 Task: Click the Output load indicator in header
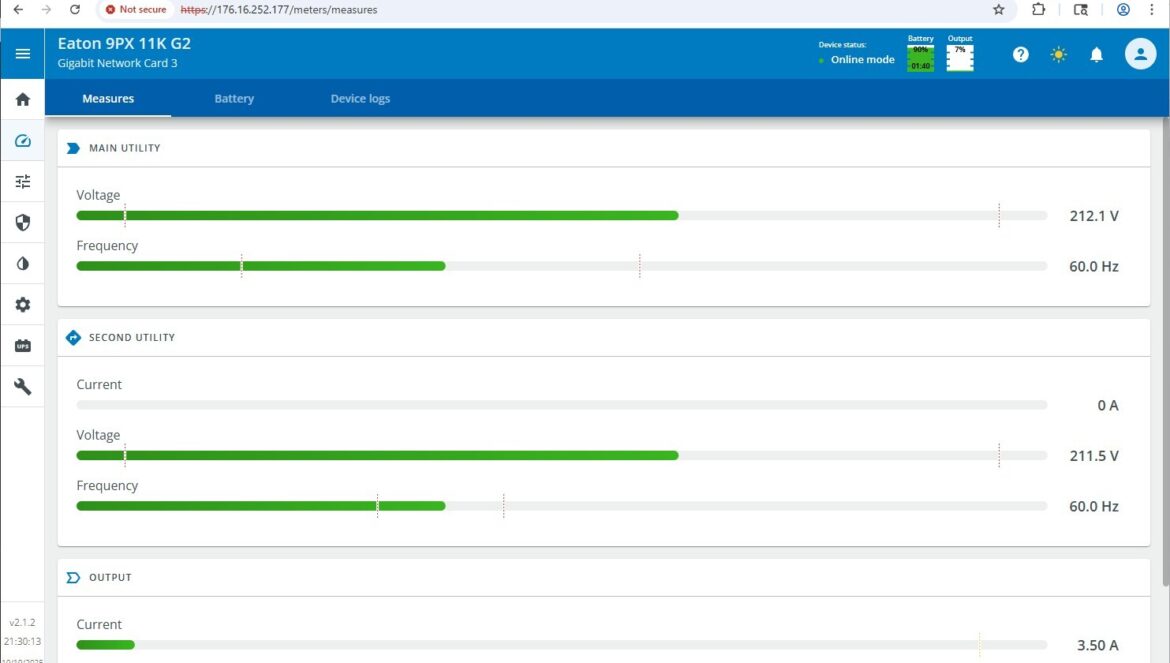click(959, 57)
